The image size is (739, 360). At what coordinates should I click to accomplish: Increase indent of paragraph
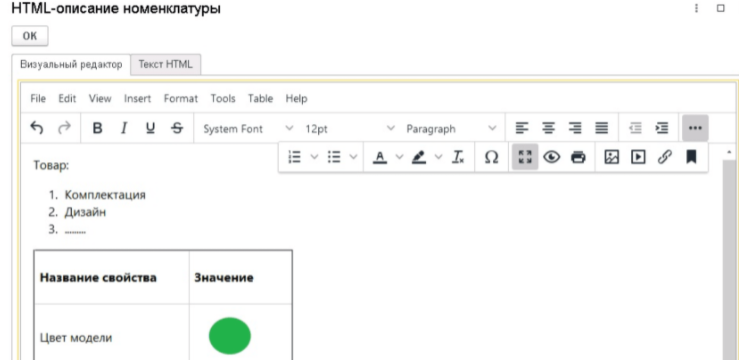click(662, 128)
